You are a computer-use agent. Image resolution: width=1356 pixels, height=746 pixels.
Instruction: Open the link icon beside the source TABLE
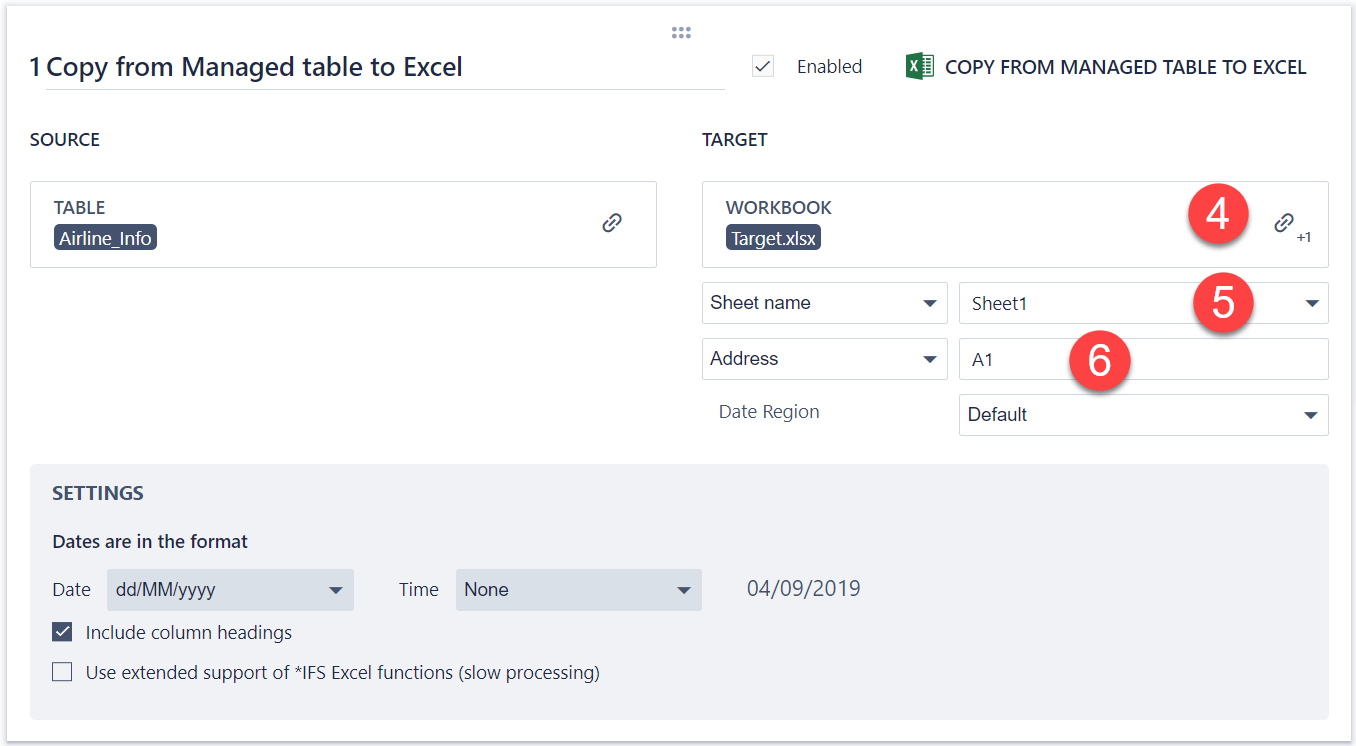coord(611,223)
